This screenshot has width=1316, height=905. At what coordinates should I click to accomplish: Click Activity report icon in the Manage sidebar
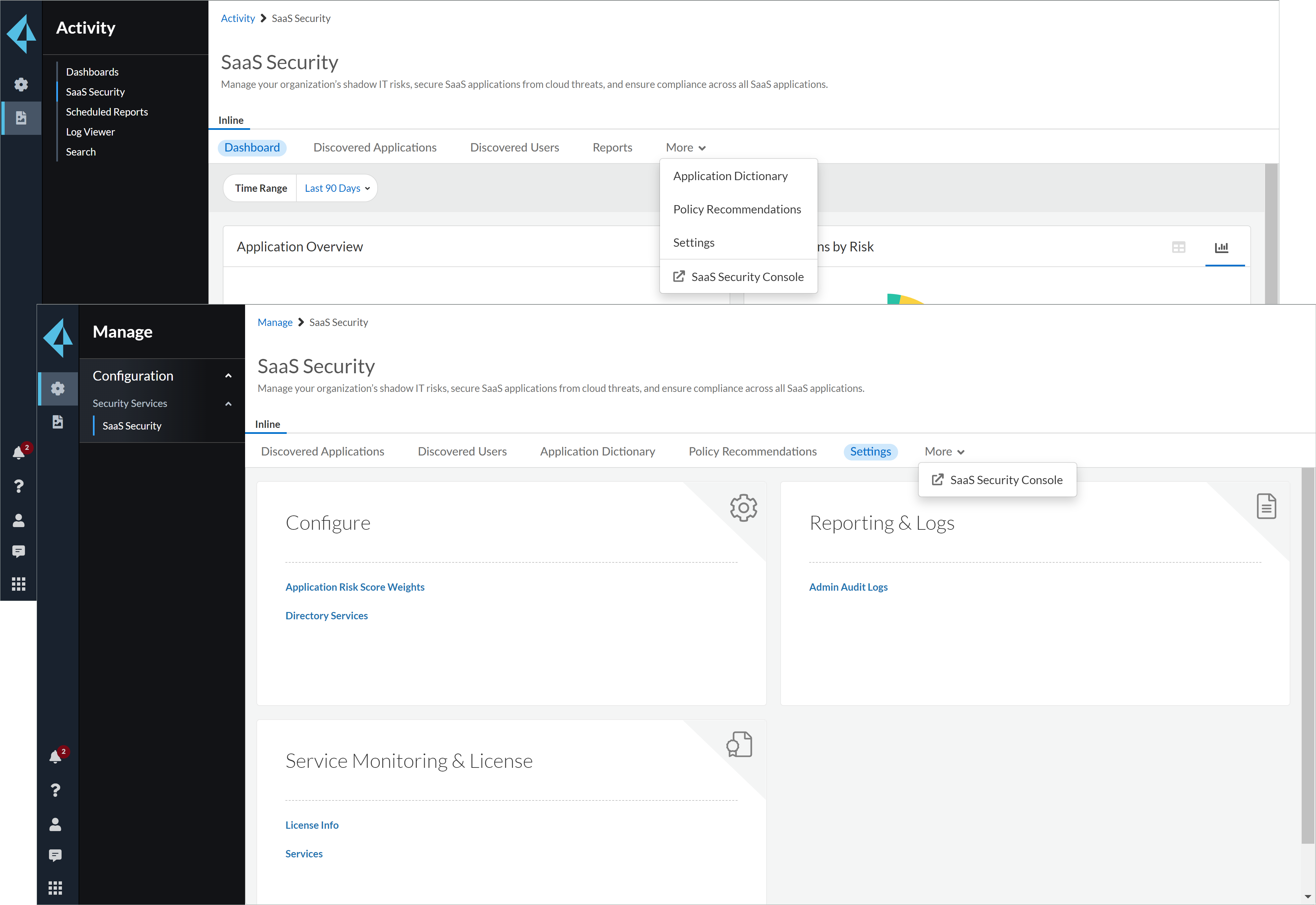[58, 421]
